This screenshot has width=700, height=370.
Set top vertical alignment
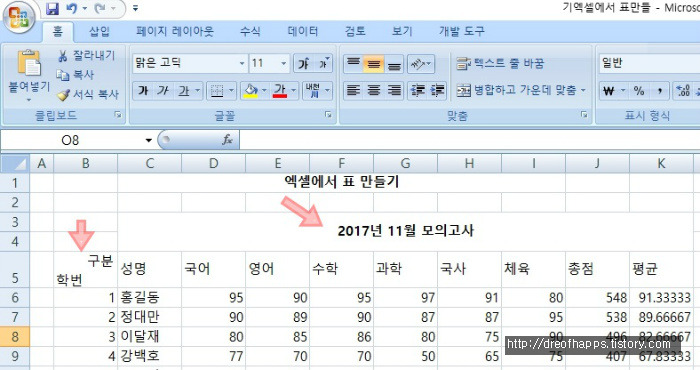353,64
